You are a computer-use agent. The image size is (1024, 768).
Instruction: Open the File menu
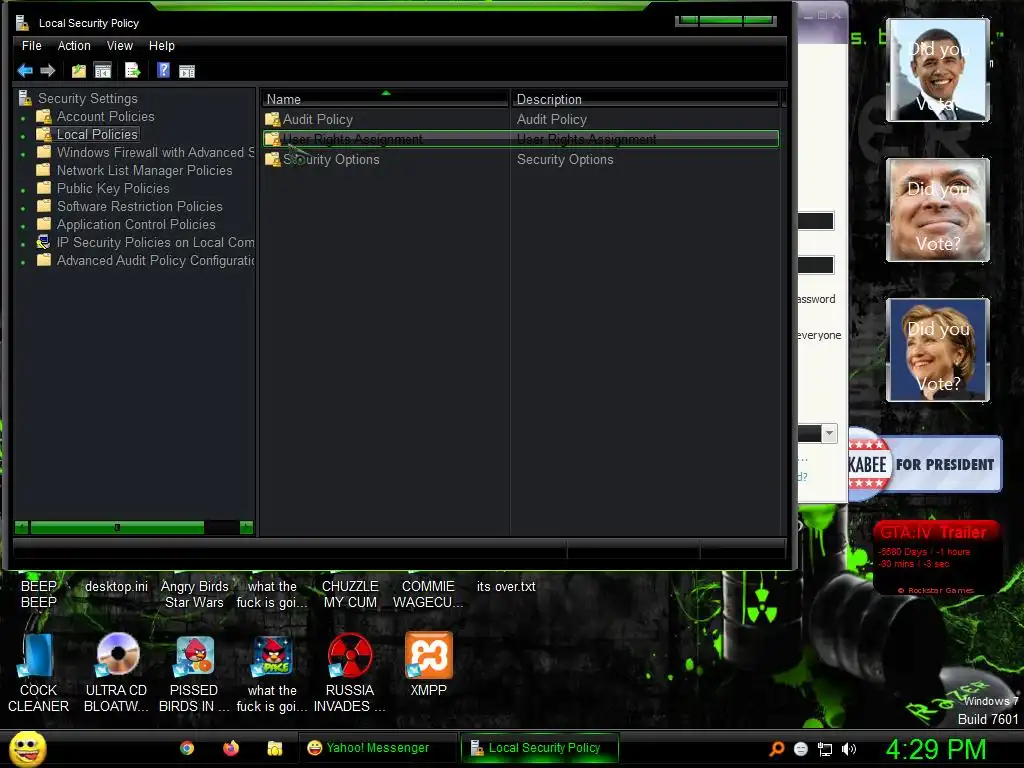point(31,46)
